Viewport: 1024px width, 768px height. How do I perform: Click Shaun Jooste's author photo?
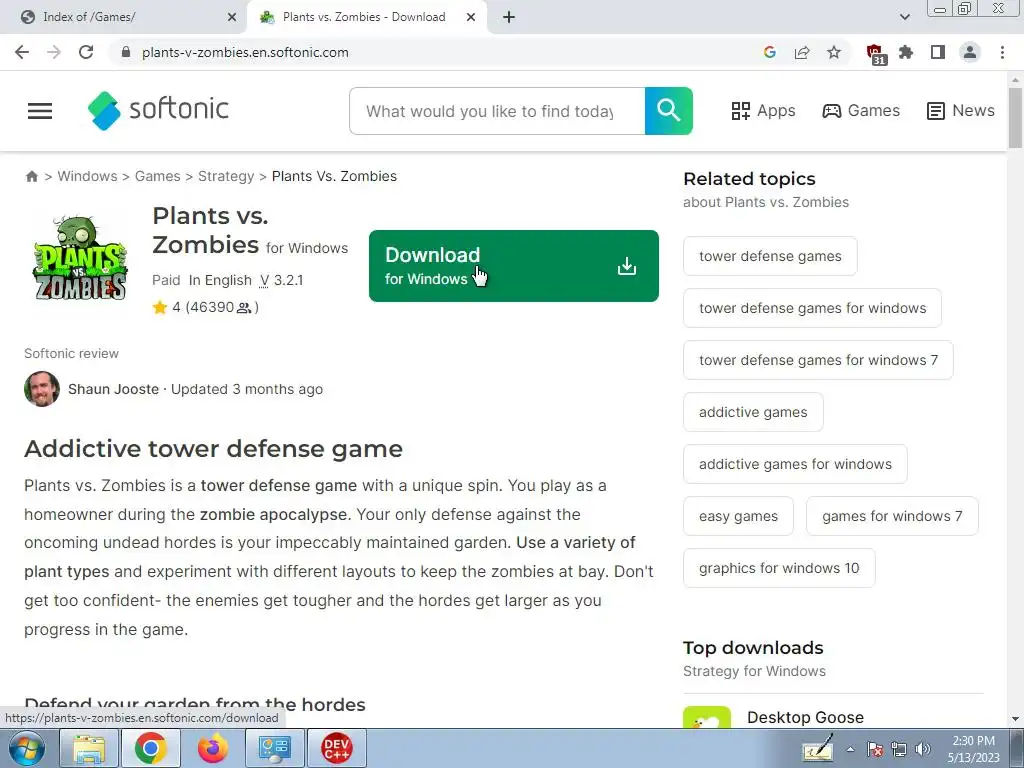(42, 389)
